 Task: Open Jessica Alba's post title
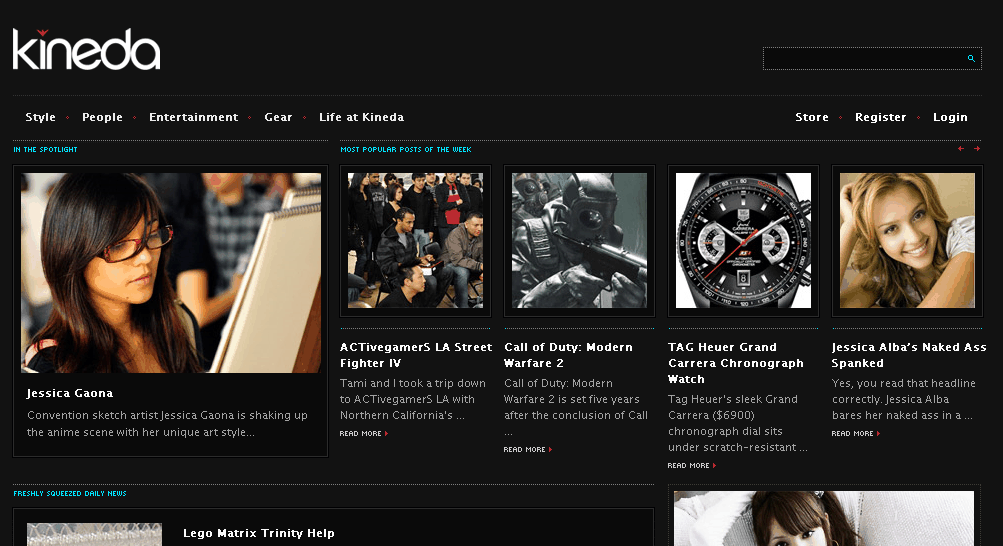point(909,355)
